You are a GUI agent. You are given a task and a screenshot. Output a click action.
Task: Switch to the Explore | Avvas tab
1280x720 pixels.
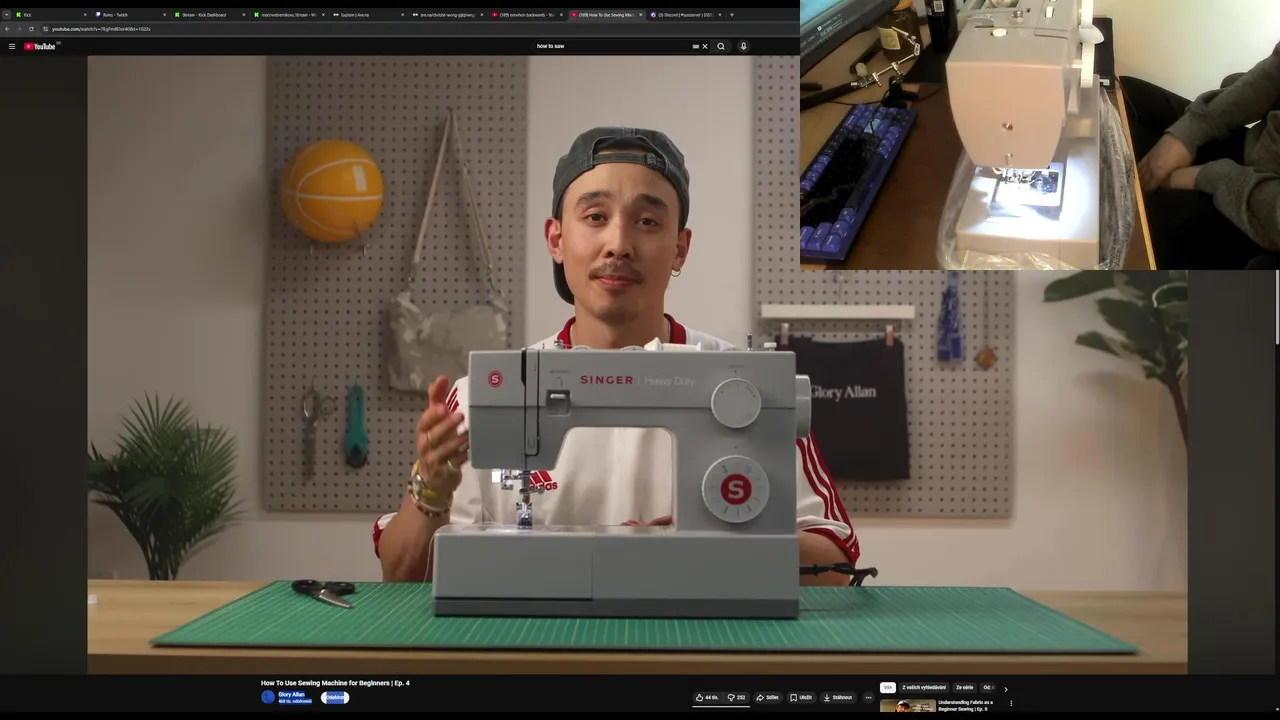pyautogui.click(x=368, y=15)
